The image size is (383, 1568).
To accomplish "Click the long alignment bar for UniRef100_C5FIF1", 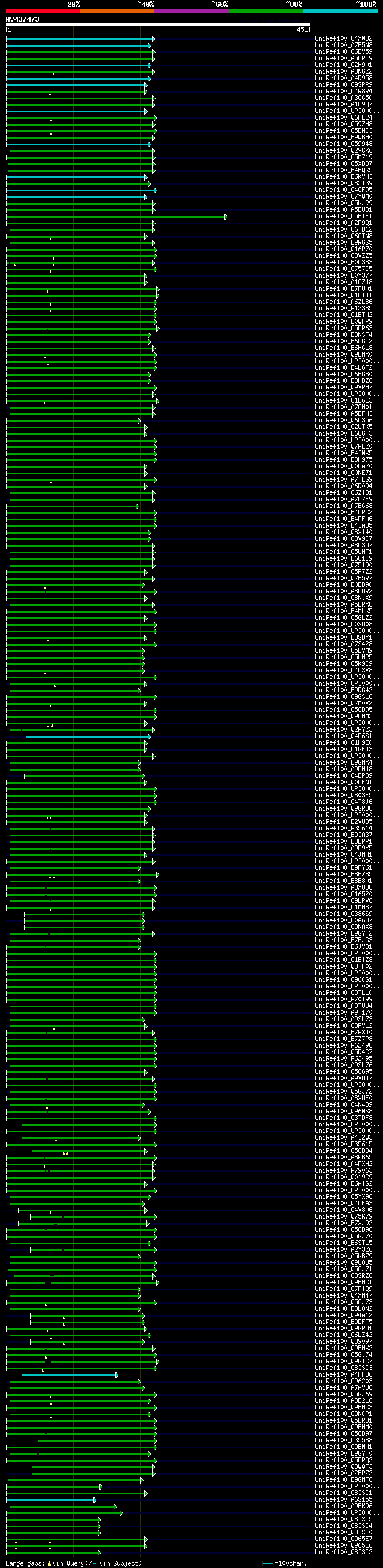I will click(x=117, y=216).
